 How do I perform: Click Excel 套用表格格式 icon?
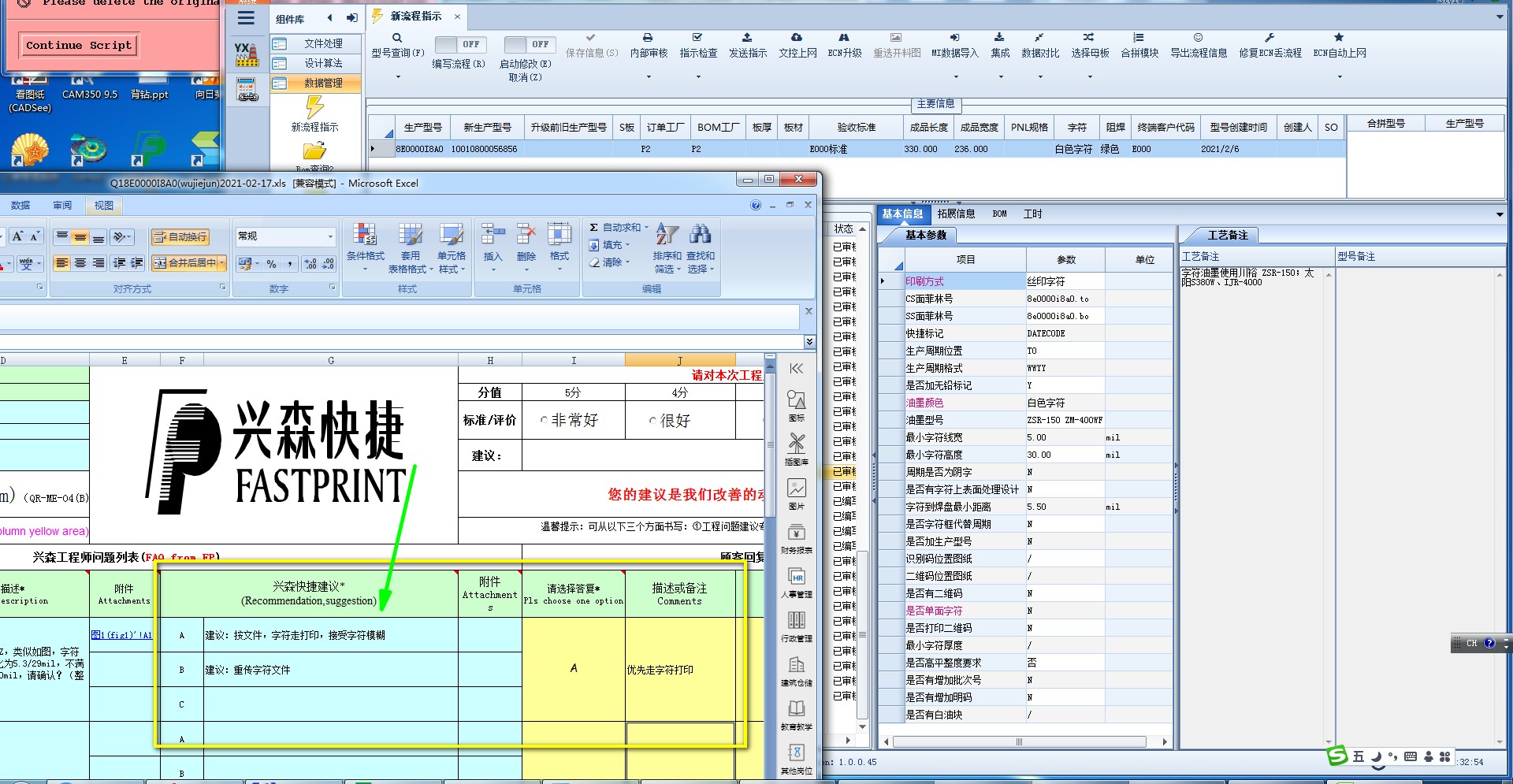410,235
